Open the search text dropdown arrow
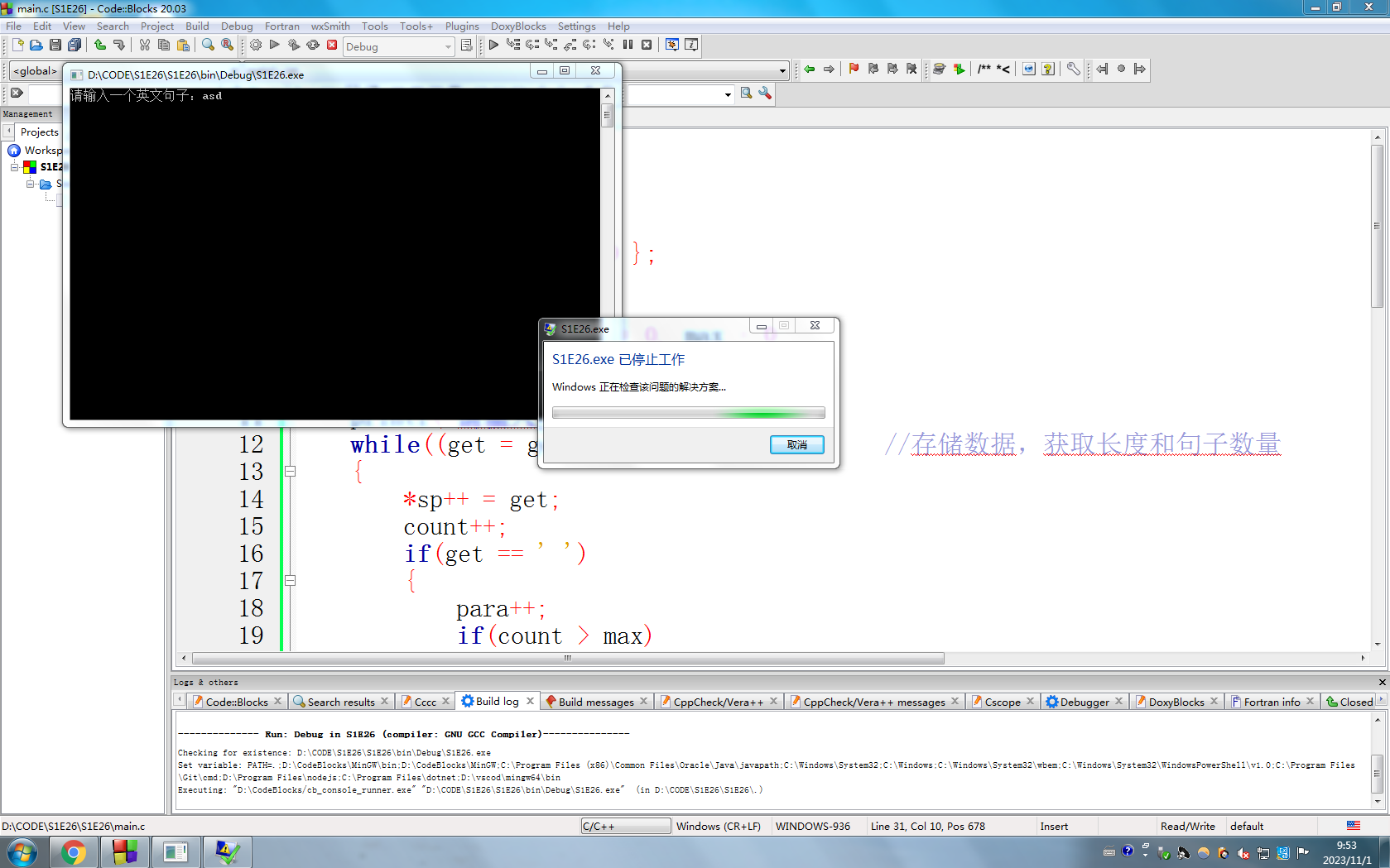The width and height of the screenshot is (1390, 868). point(728,94)
